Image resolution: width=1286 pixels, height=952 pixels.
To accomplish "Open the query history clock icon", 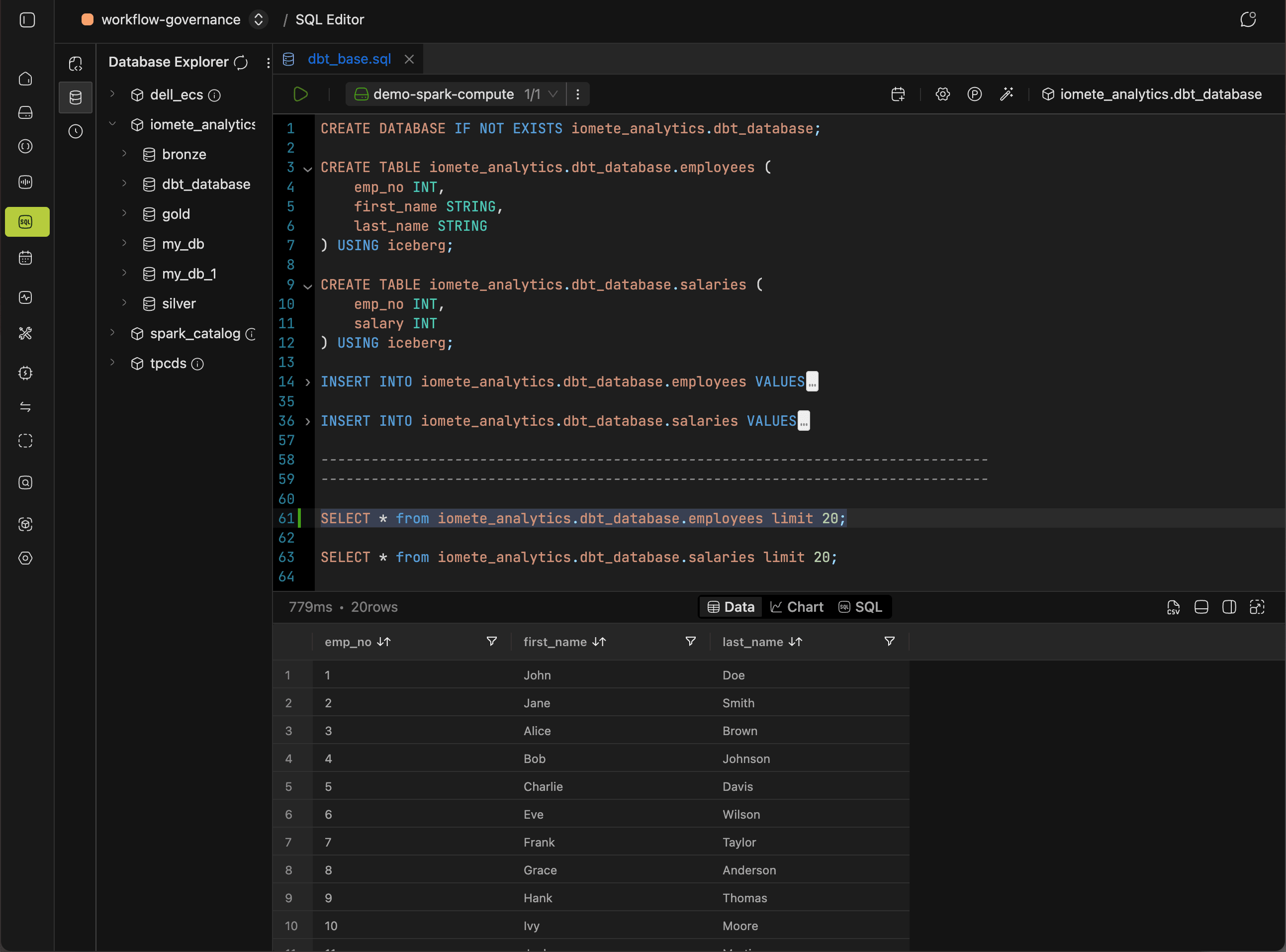I will 76,131.
